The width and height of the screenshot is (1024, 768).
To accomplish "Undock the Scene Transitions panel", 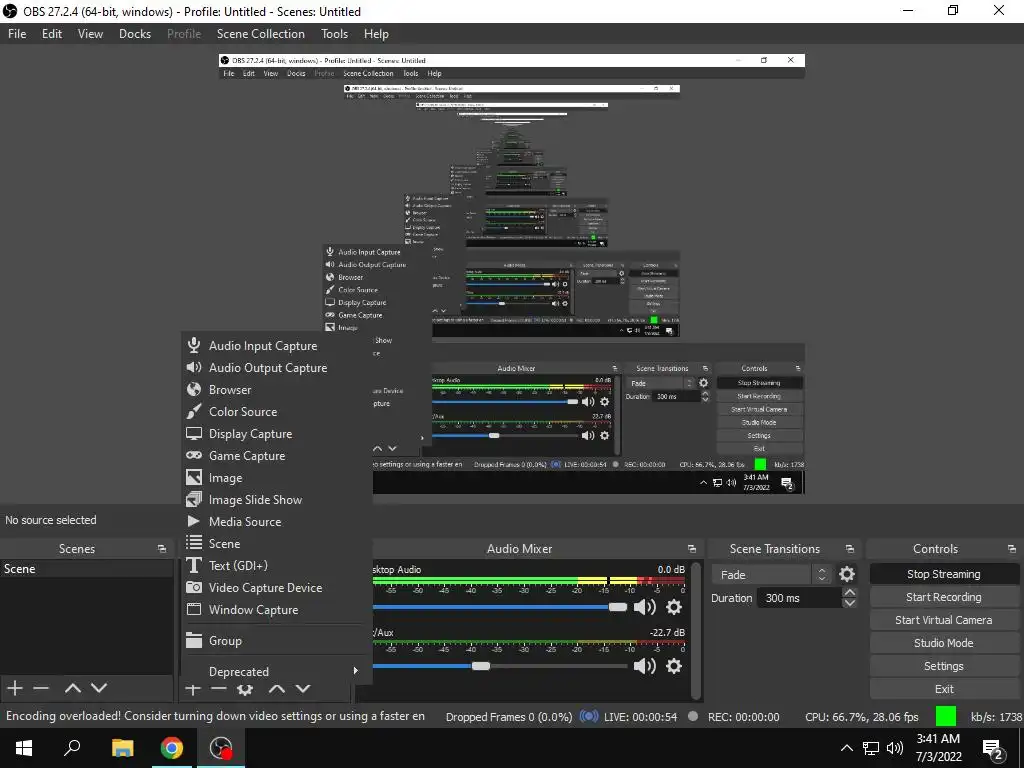I will click(850, 549).
